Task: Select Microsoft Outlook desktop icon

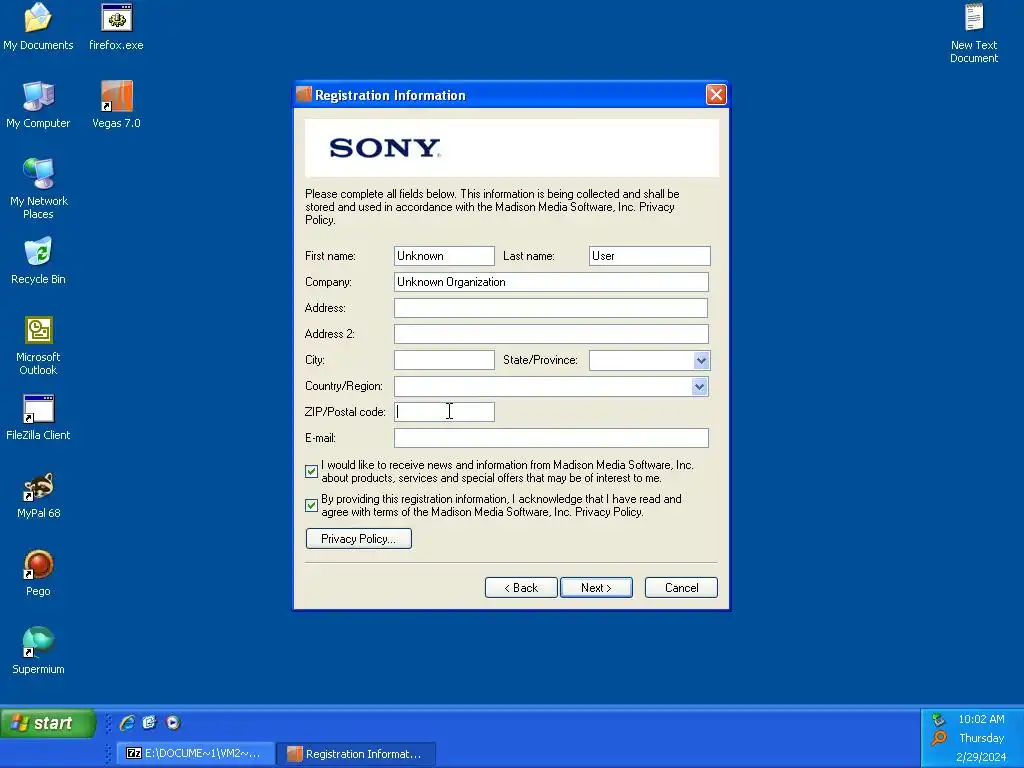Action: click(38, 345)
